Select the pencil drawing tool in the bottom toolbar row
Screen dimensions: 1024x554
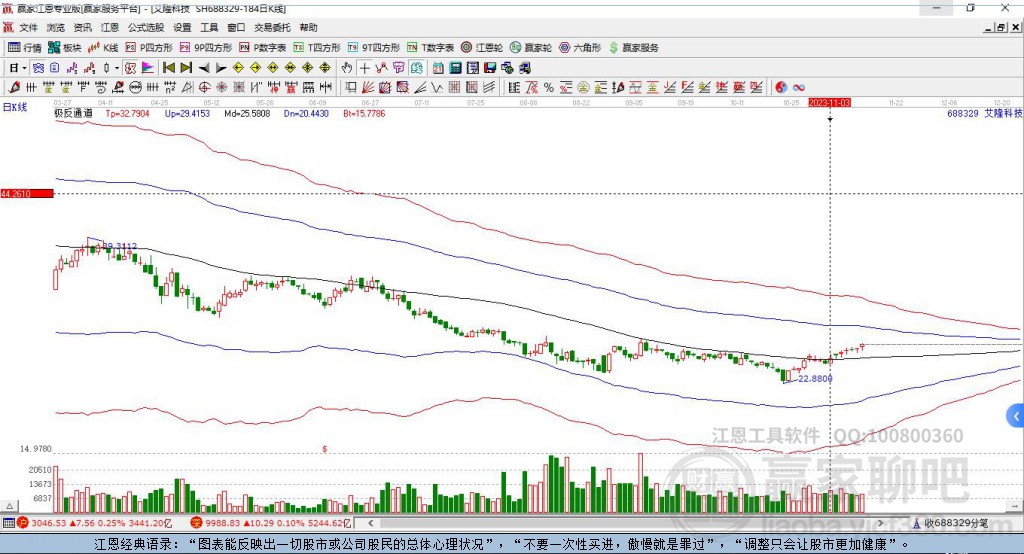pos(14,88)
